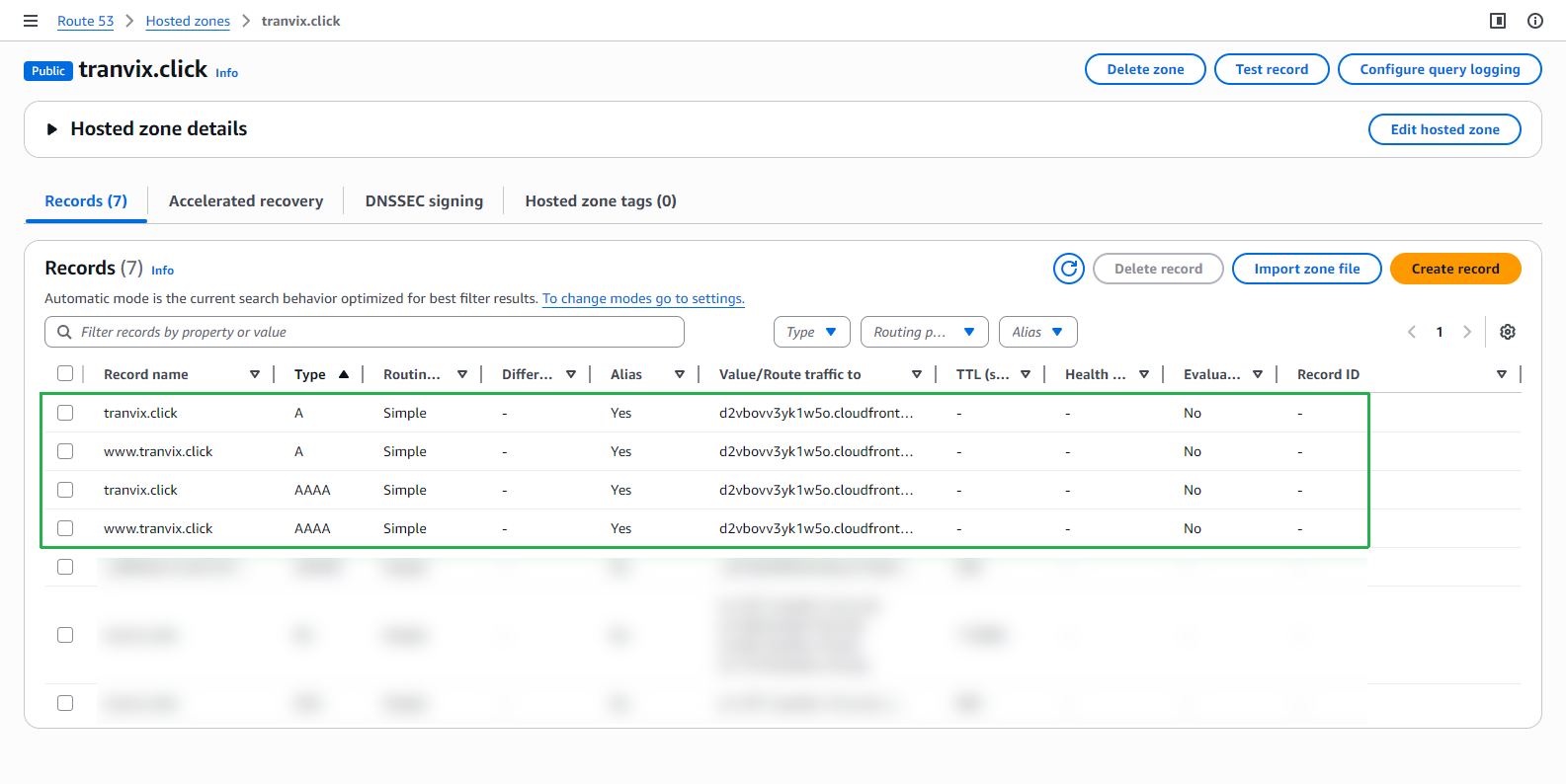Open Info link beside tranvix.click title
The width and height of the screenshot is (1566, 784).
(x=227, y=73)
